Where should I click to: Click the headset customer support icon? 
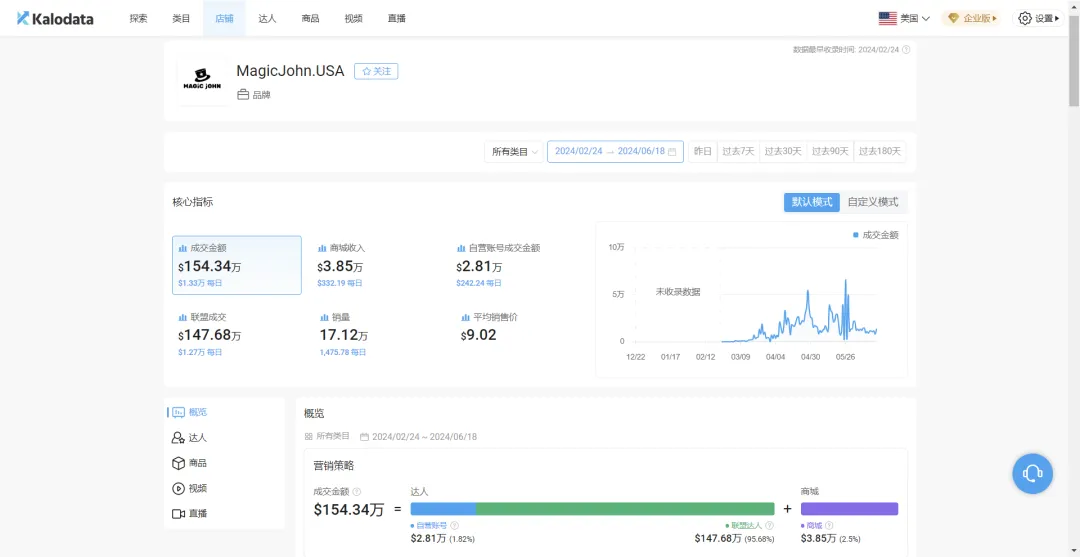pos(1032,473)
